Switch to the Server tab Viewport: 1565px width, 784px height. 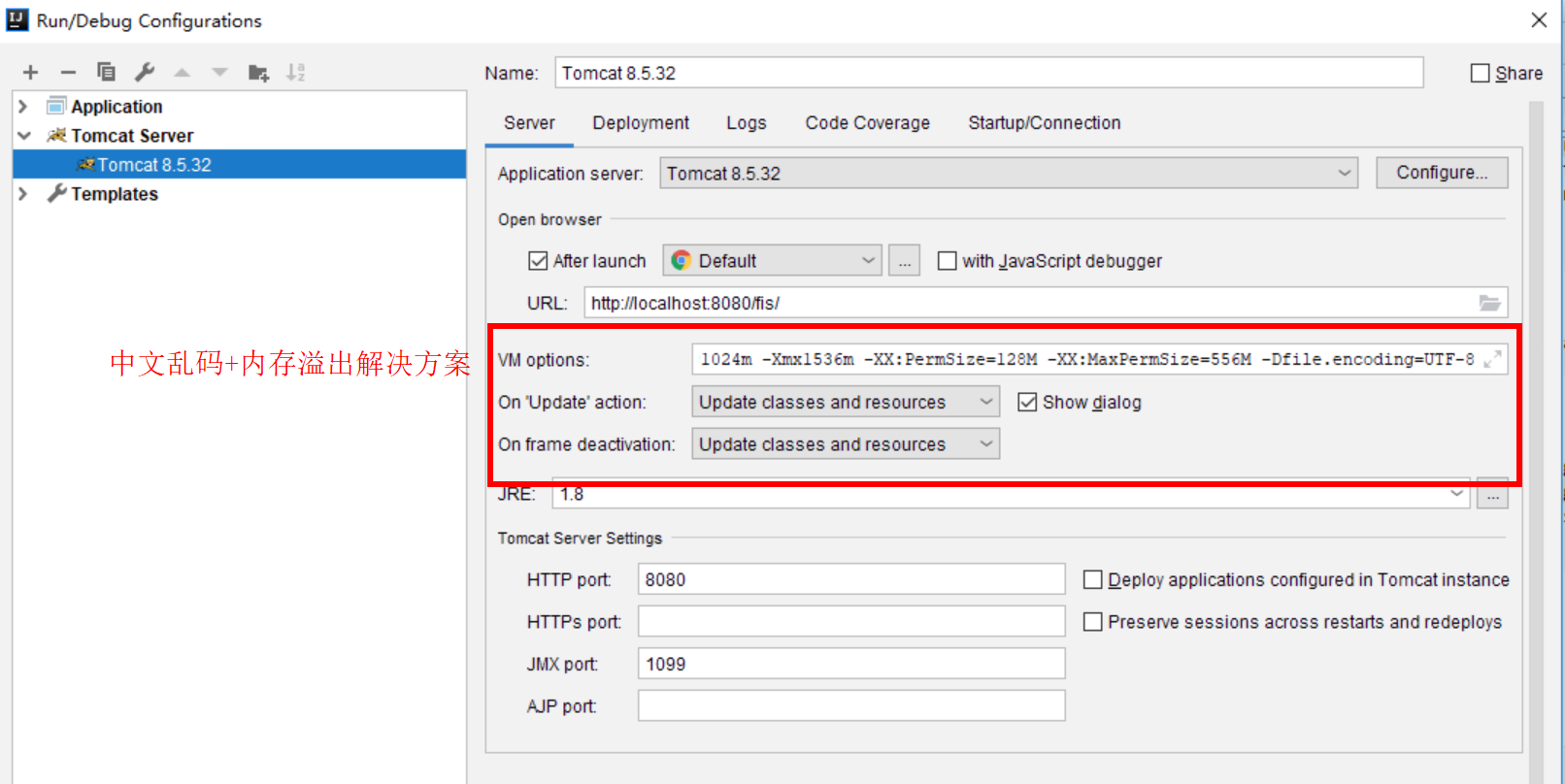529,122
